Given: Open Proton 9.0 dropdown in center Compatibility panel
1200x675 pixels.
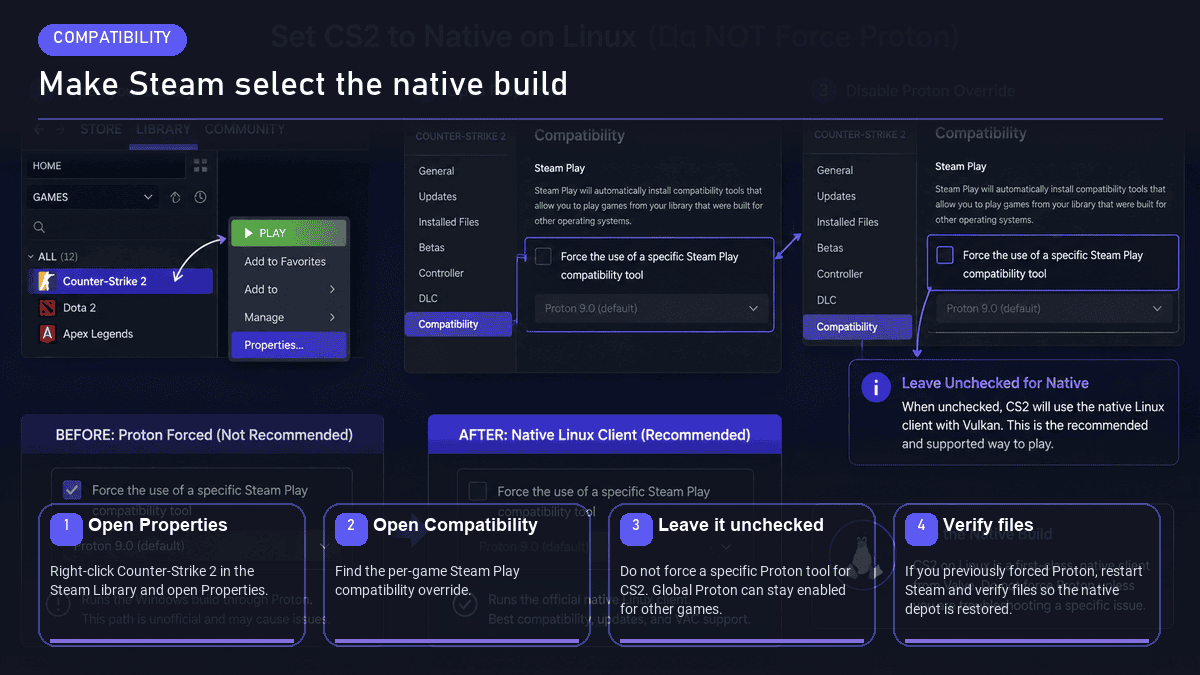Looking at the screenshot, I should click(652, 308).
